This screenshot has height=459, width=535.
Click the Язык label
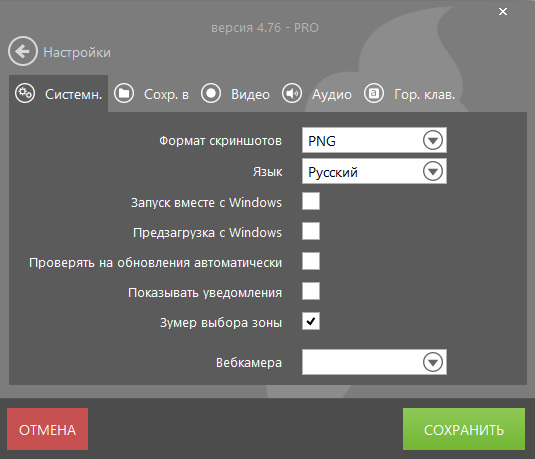(268, 171)
